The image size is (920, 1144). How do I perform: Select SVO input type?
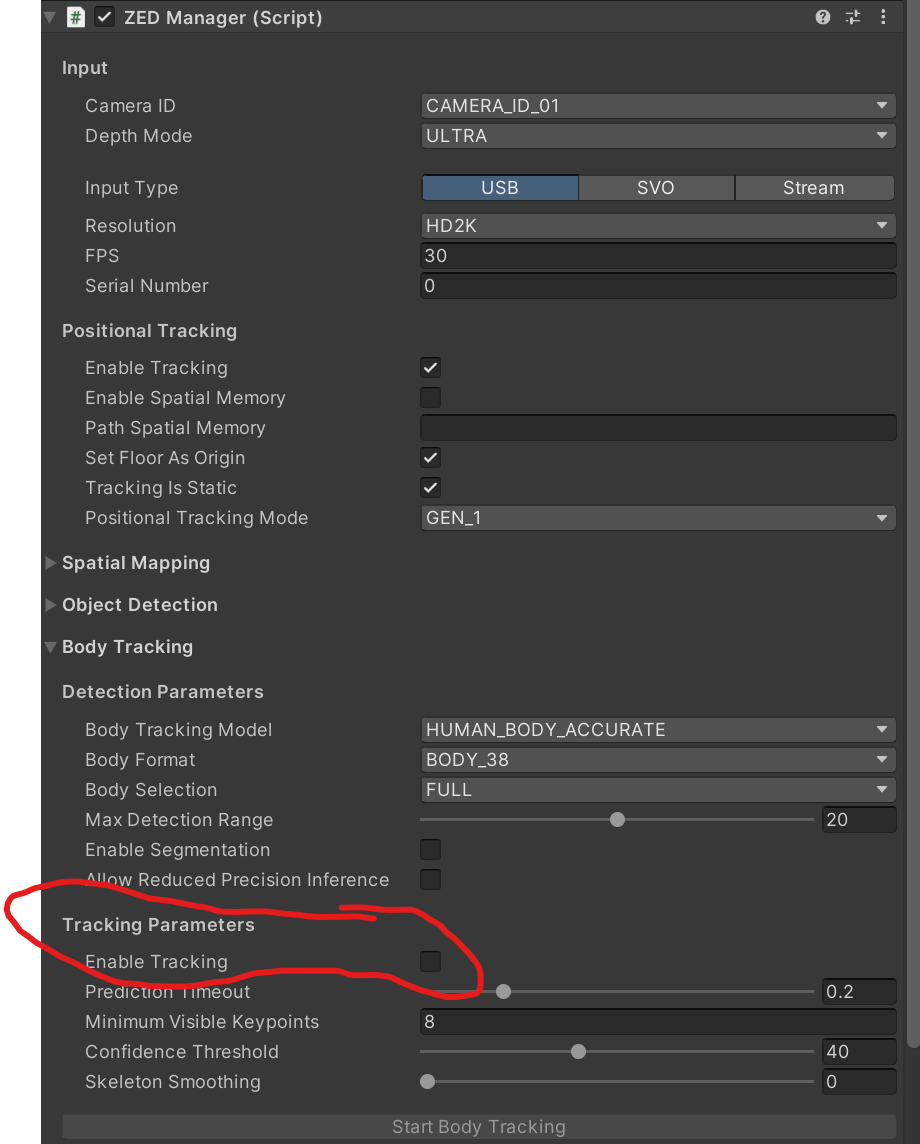point(656,188)
